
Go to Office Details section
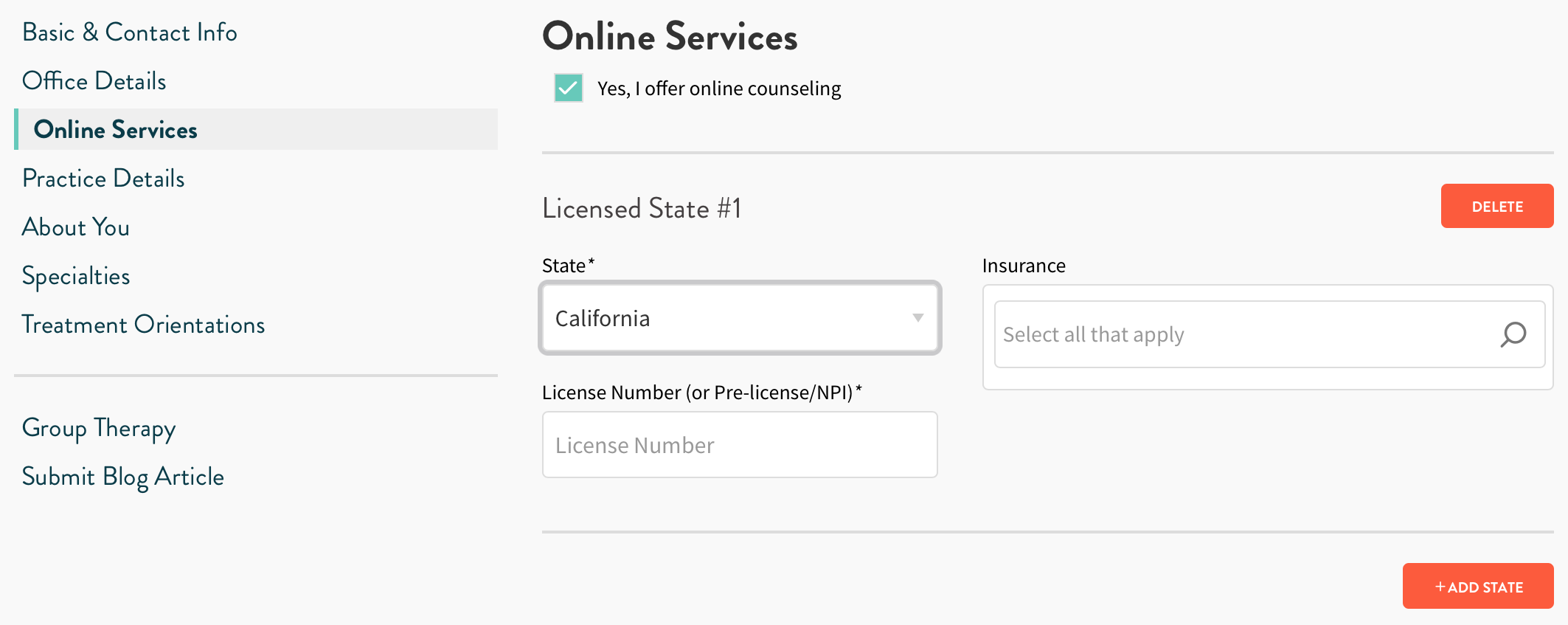pos(94,81)
